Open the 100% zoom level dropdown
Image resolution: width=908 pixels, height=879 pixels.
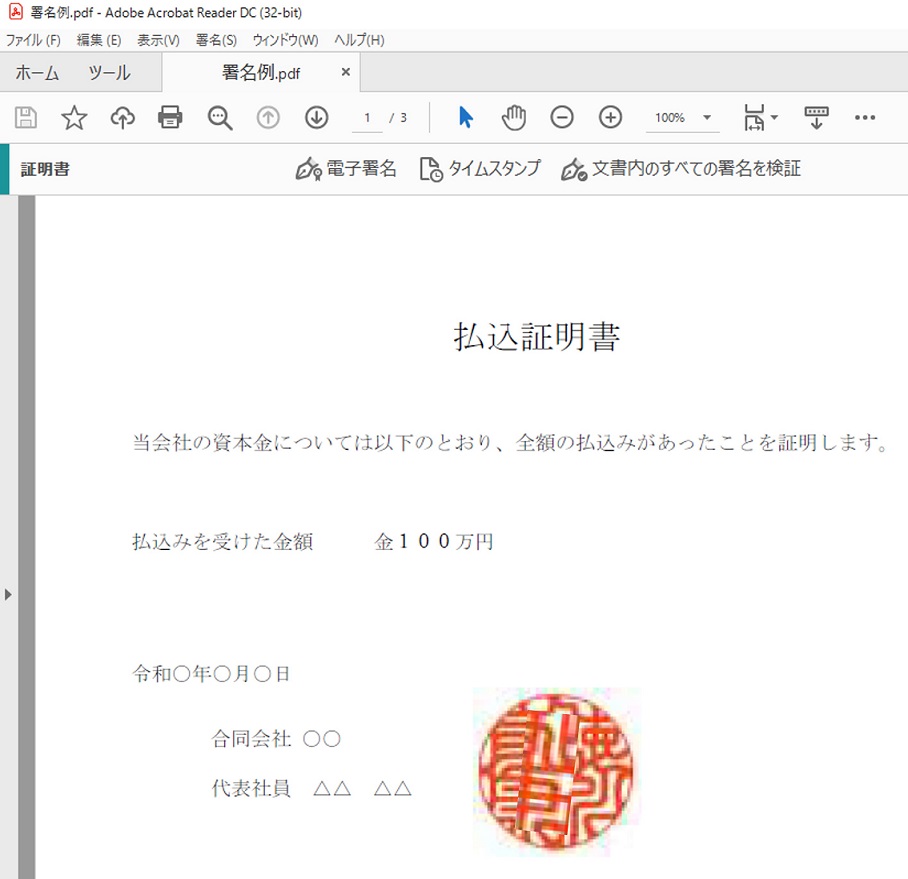(684, 118)
